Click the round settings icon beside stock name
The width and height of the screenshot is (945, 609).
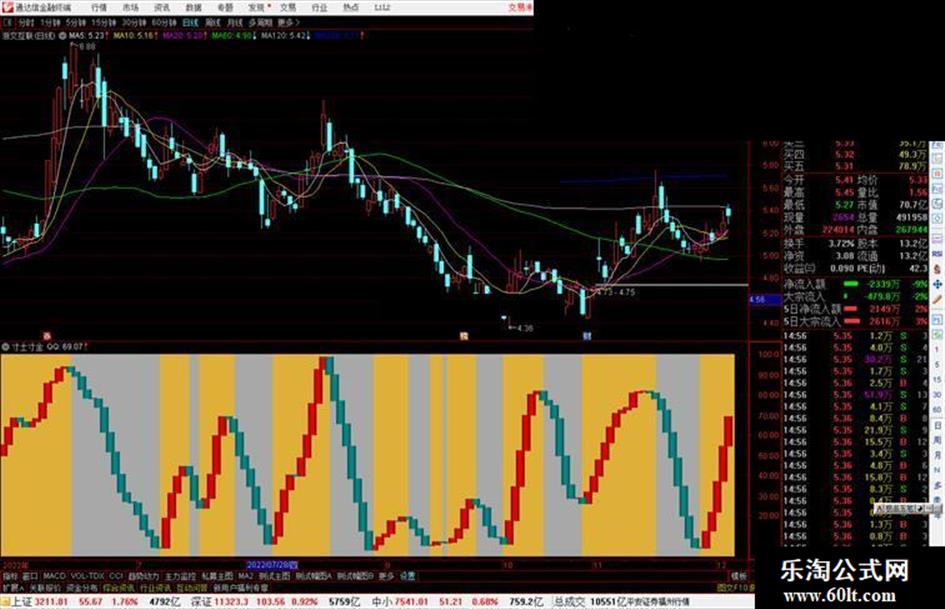(62, 36)
